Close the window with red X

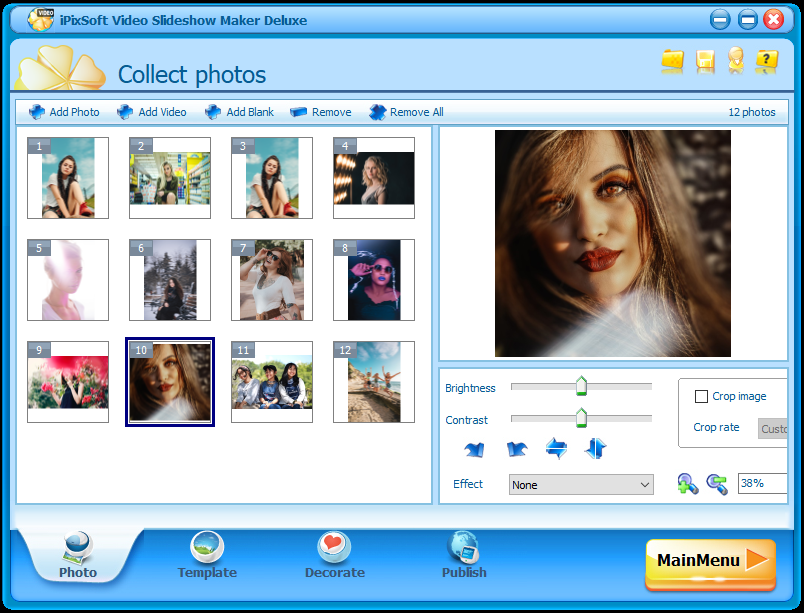click(773, 20)
